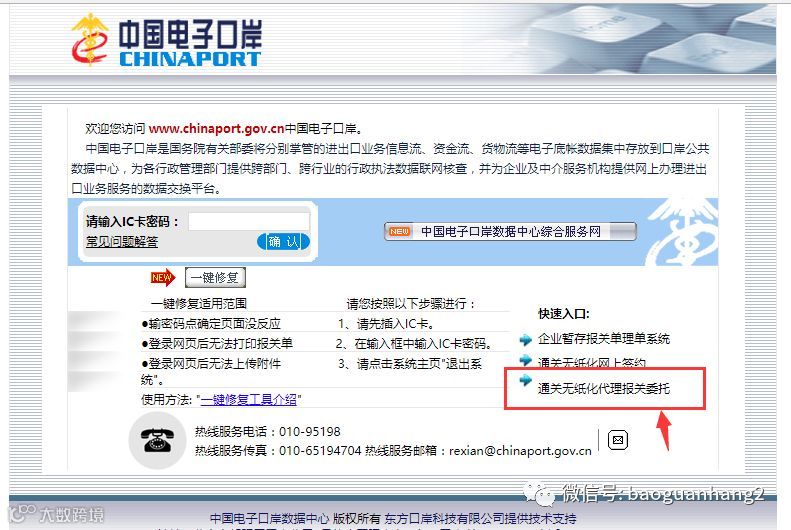The image size is (791, 530).
Task: Click blue arrow next to 通关无纸化网上签约
Action: point(526,360)
